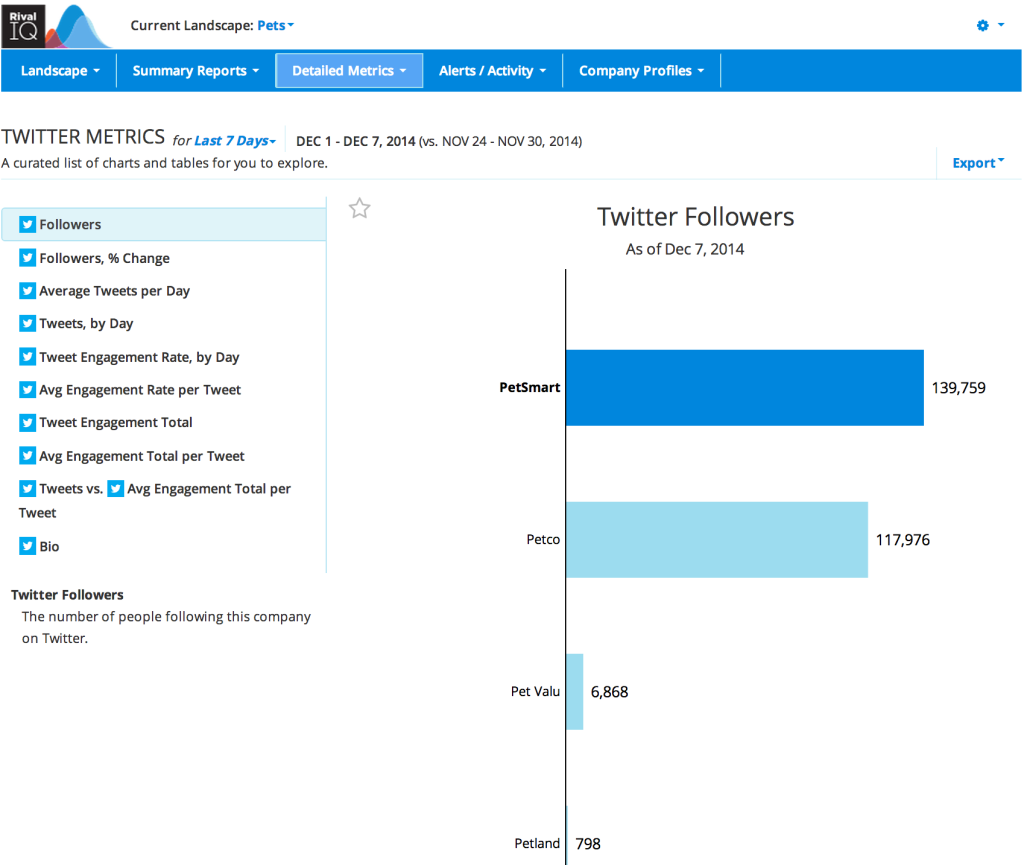Click Twitter icon beside Tweet Engagement Total
Image resolution: width=1024 pixels, height=865 pixels.
pyautogui.click(x=27, y=422)
